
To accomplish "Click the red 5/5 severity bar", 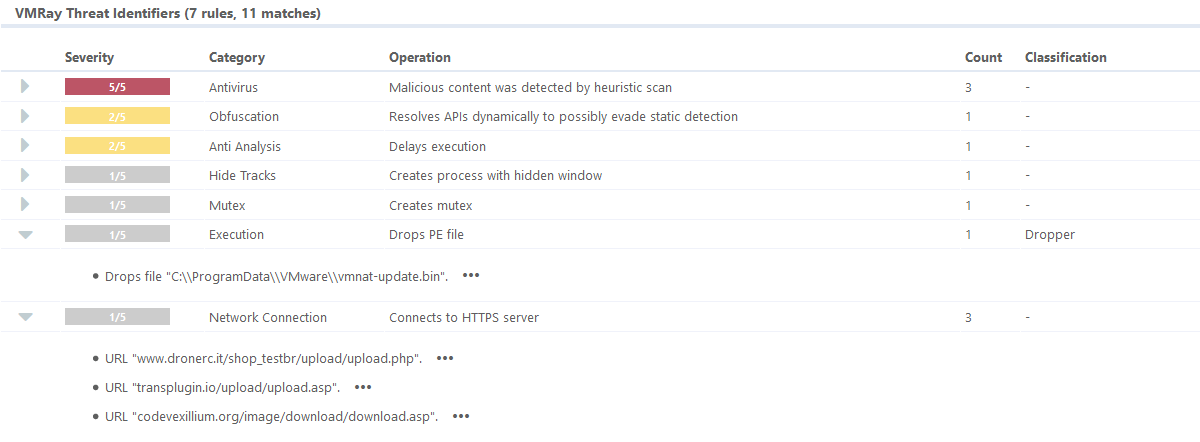I will [x=117, y=87].
